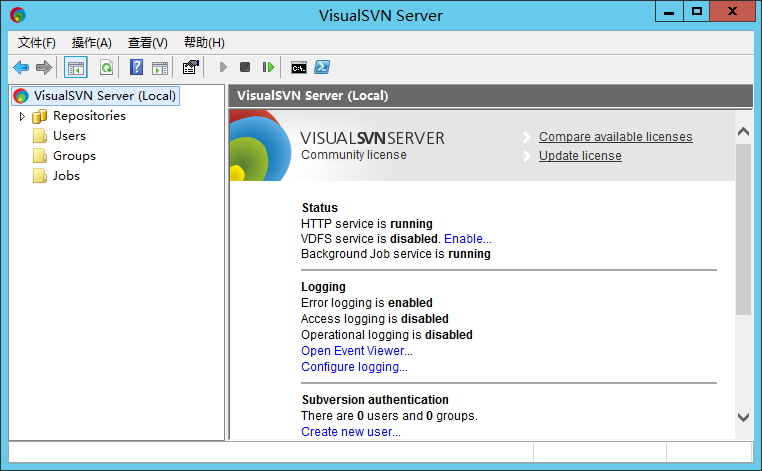Image resolution: width=762 pixels, height=471 pixels.
Task: Click the 'Logging' section heading
Action: pyautogui.click(x=323, y=287)
